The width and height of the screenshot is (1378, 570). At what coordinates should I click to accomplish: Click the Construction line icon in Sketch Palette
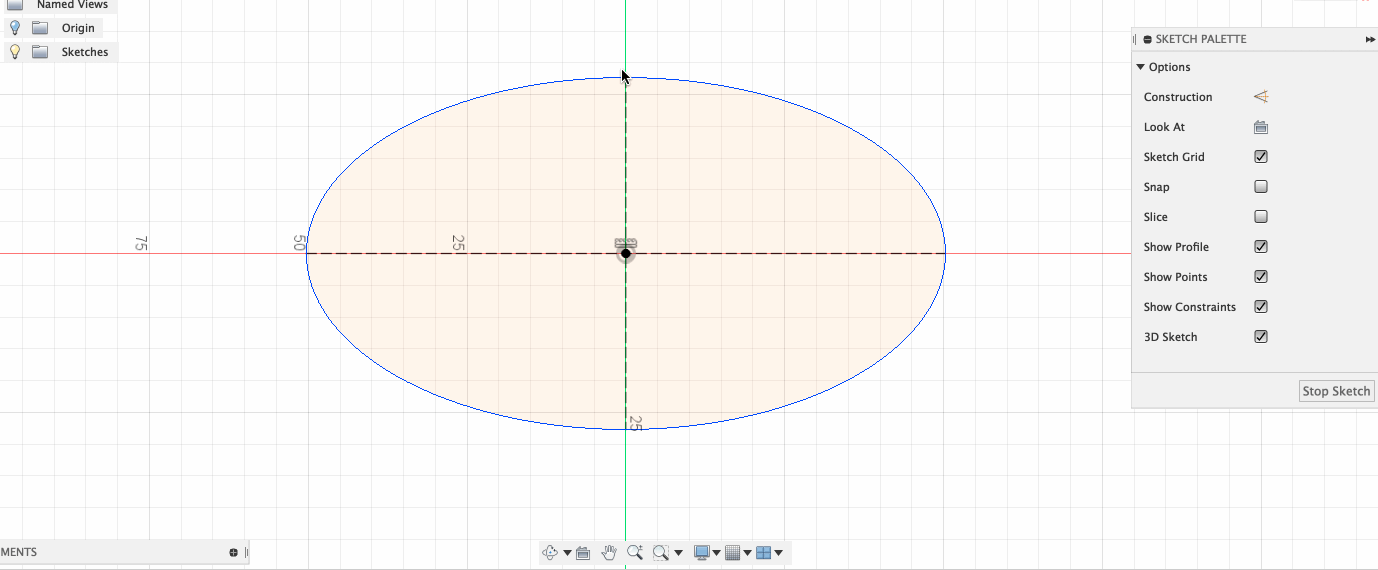point(1261,97)
